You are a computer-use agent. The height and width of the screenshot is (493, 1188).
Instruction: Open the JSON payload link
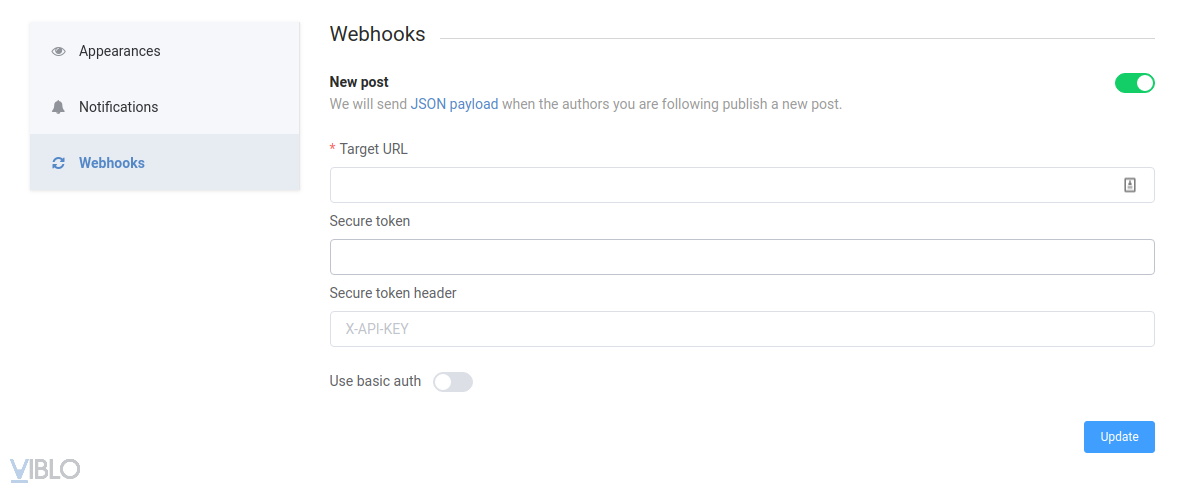coord(454,103)
